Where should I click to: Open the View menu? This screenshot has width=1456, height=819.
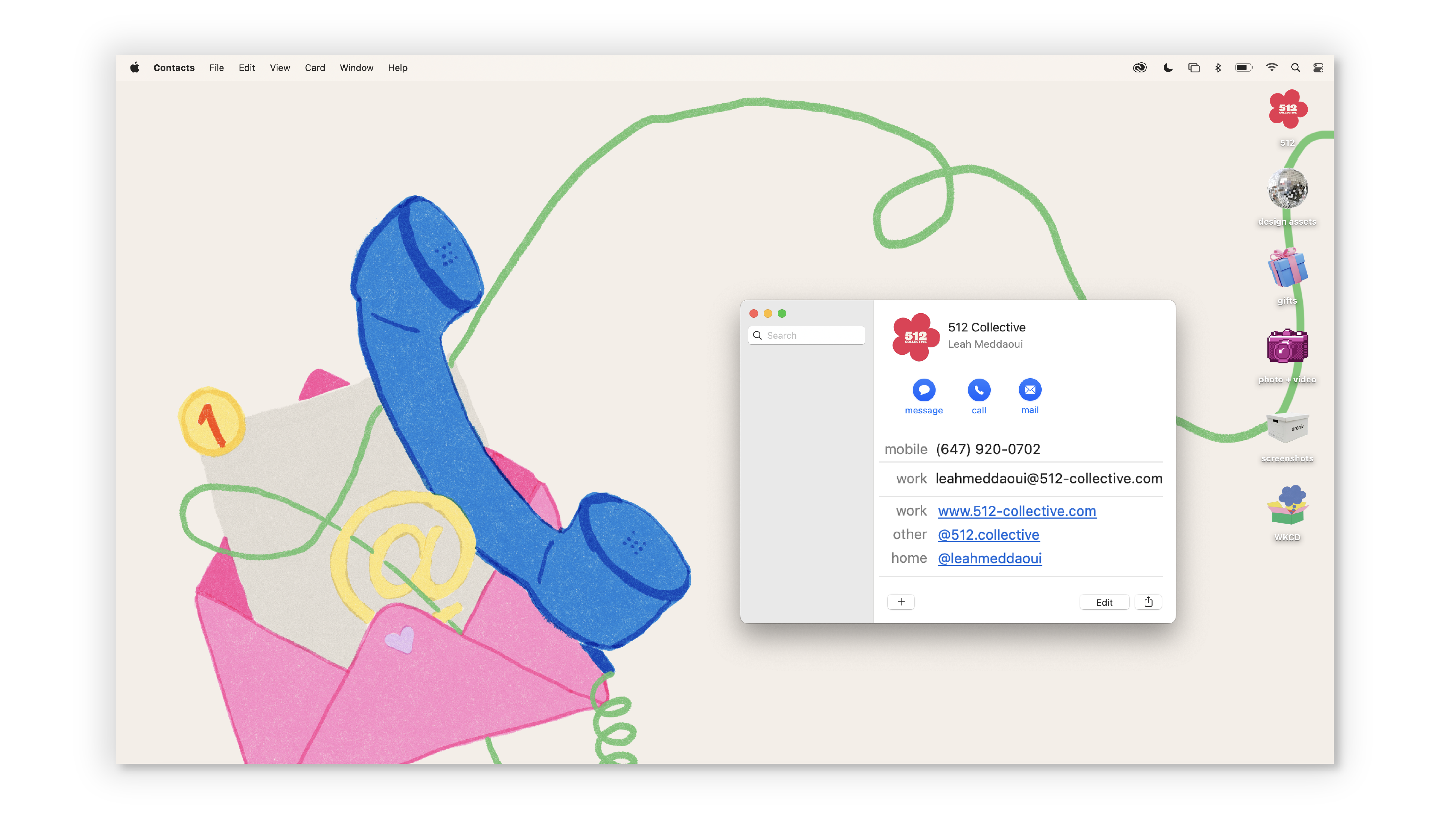click(280, 68)
